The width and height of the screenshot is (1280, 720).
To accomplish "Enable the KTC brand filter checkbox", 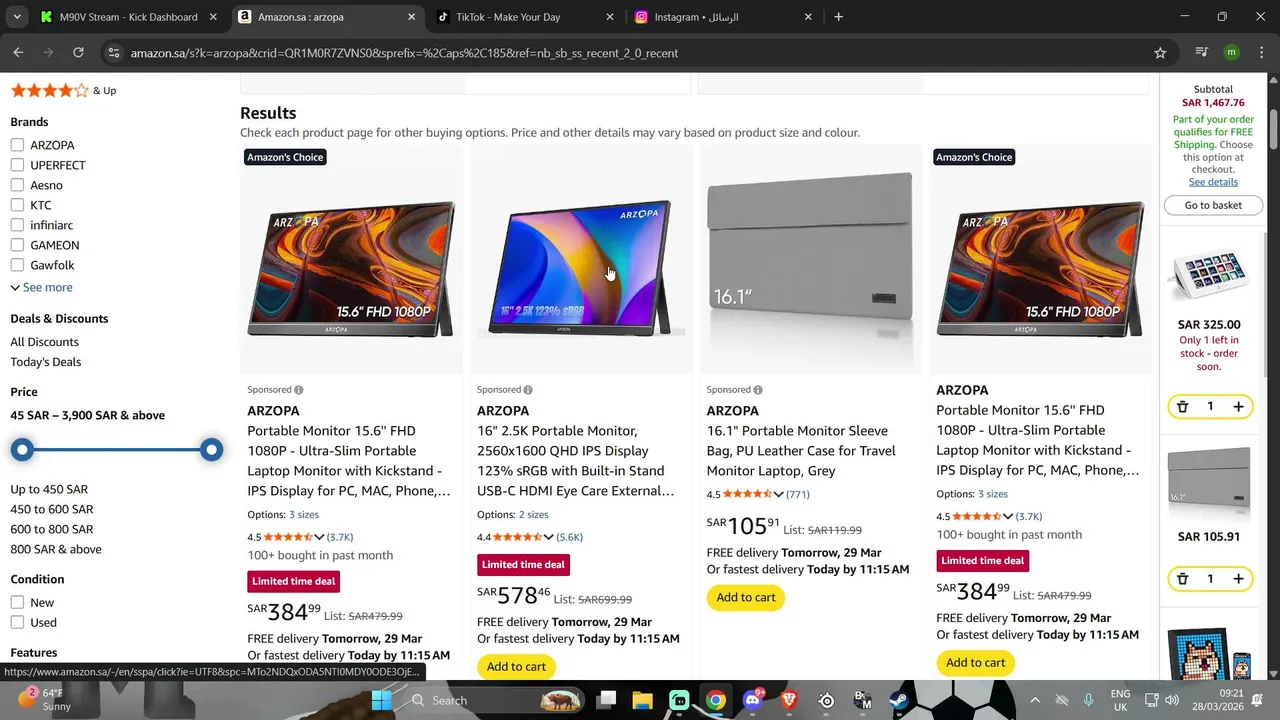I will 17,205.
